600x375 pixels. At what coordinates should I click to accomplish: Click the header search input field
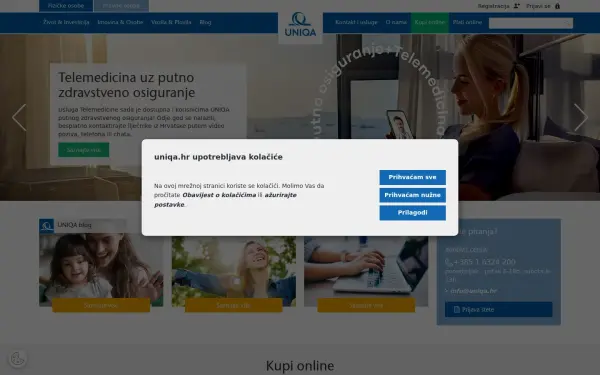point(531,23)
